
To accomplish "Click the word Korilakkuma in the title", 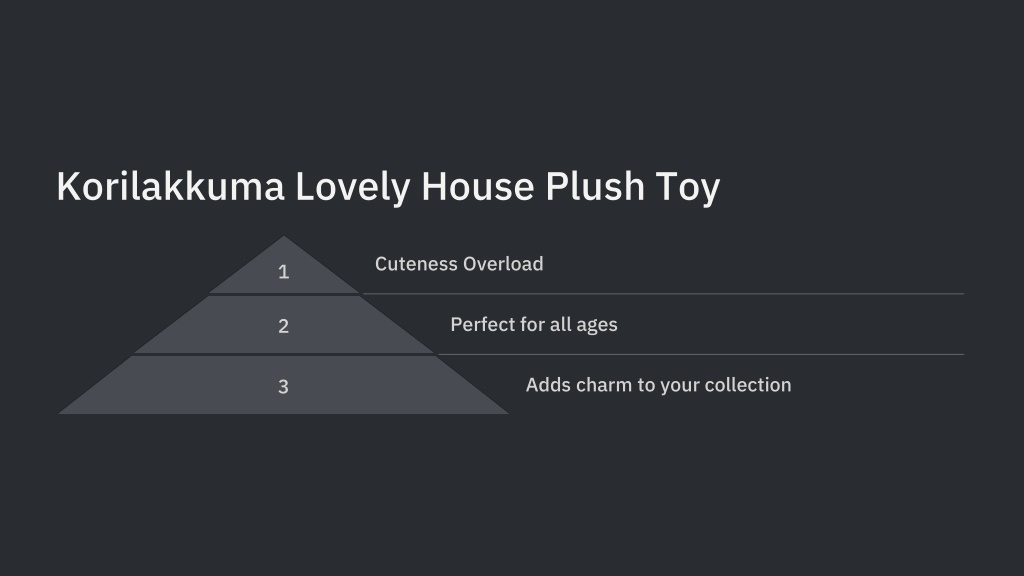I will click(x=170, y=187).
